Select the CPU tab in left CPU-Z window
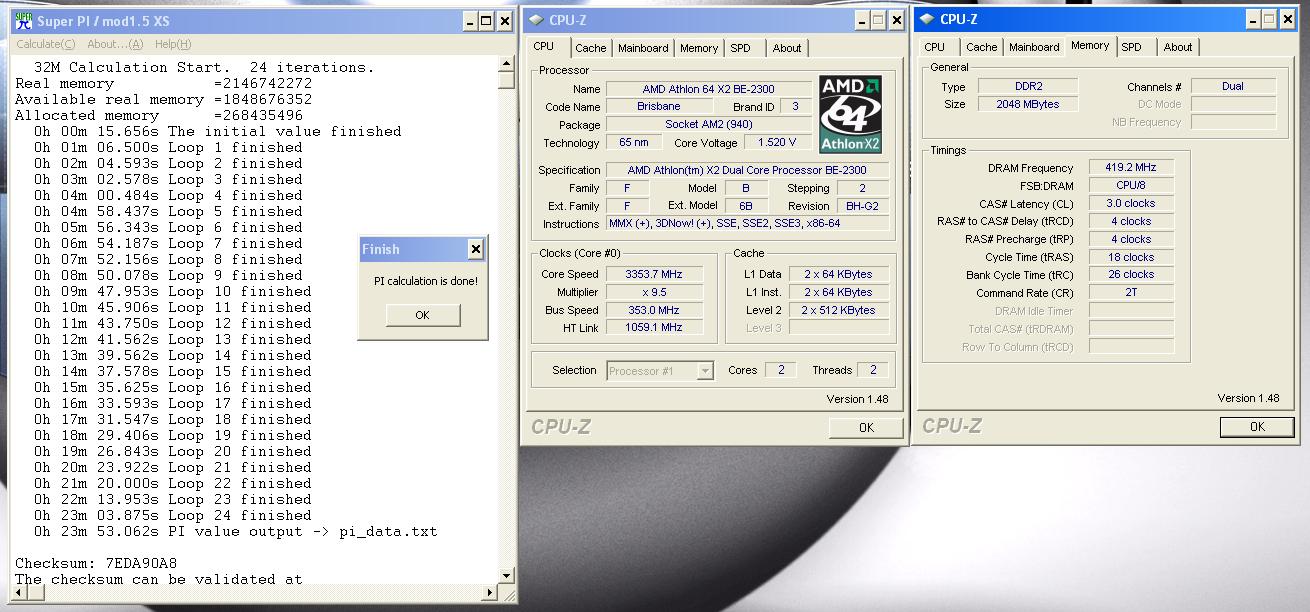The image size is (1310, 612). click(x=544, y=47)
